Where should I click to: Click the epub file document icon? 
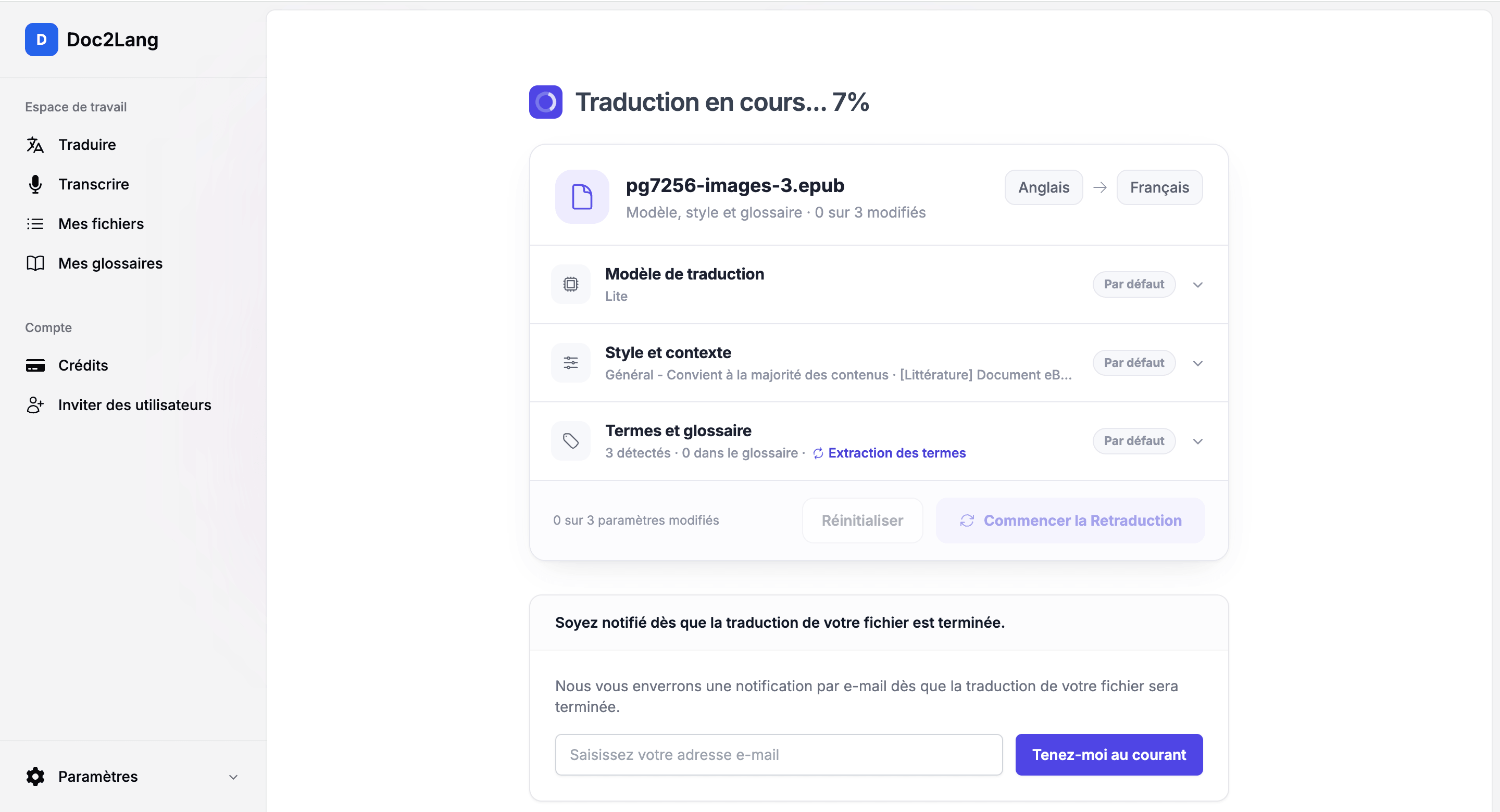coord(582,197)
